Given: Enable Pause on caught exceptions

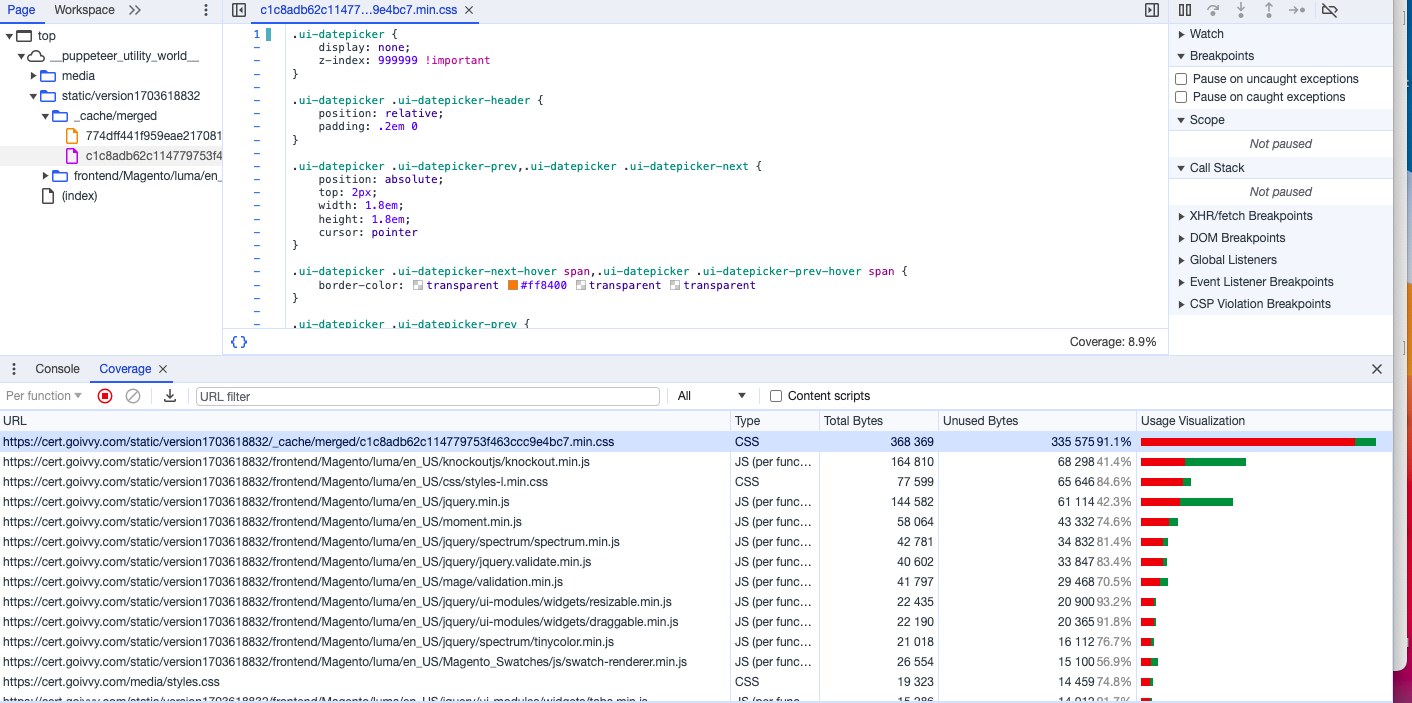Looking at the screenshot, I should (1181, 97).
